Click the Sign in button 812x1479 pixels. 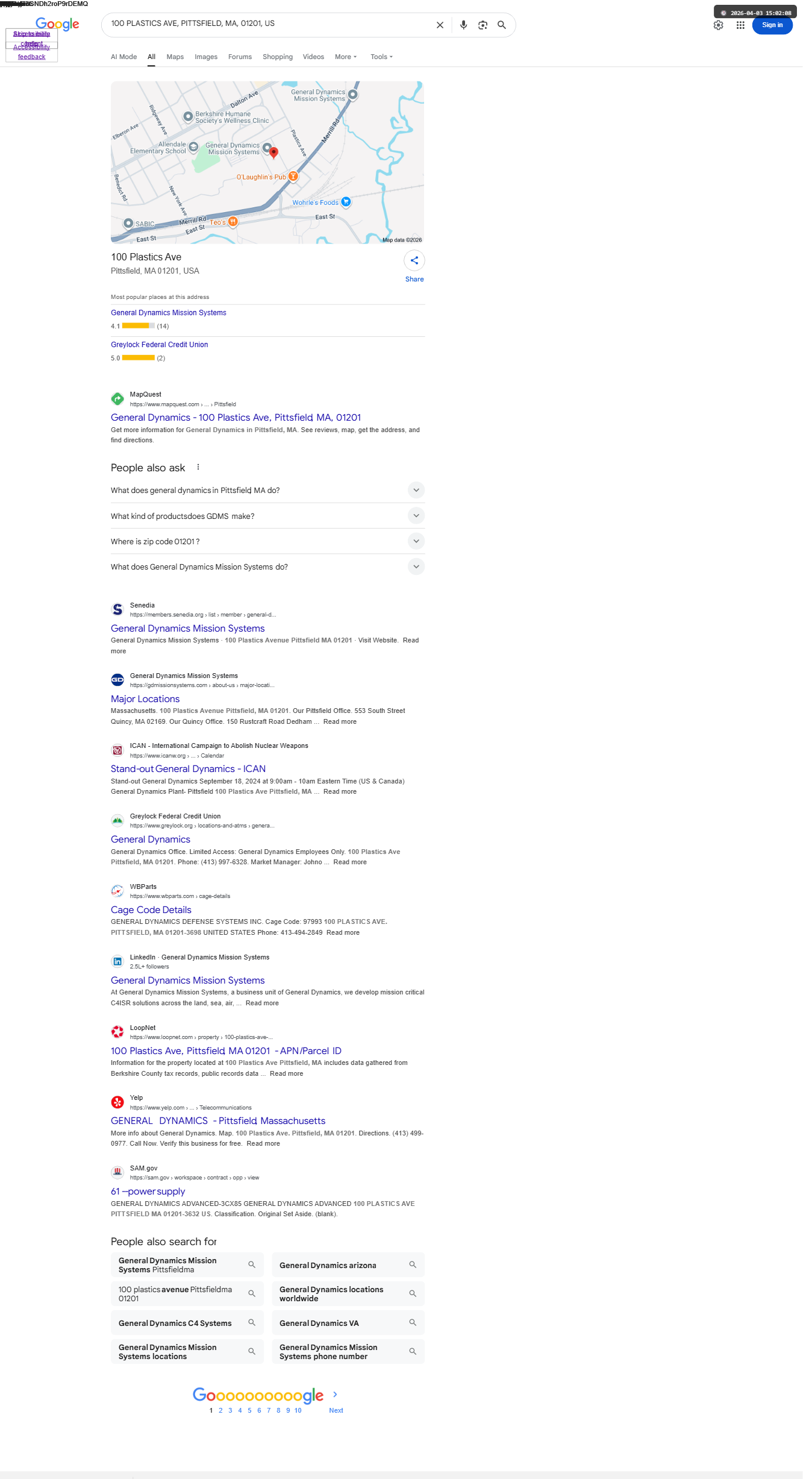[x=772, y=25]
